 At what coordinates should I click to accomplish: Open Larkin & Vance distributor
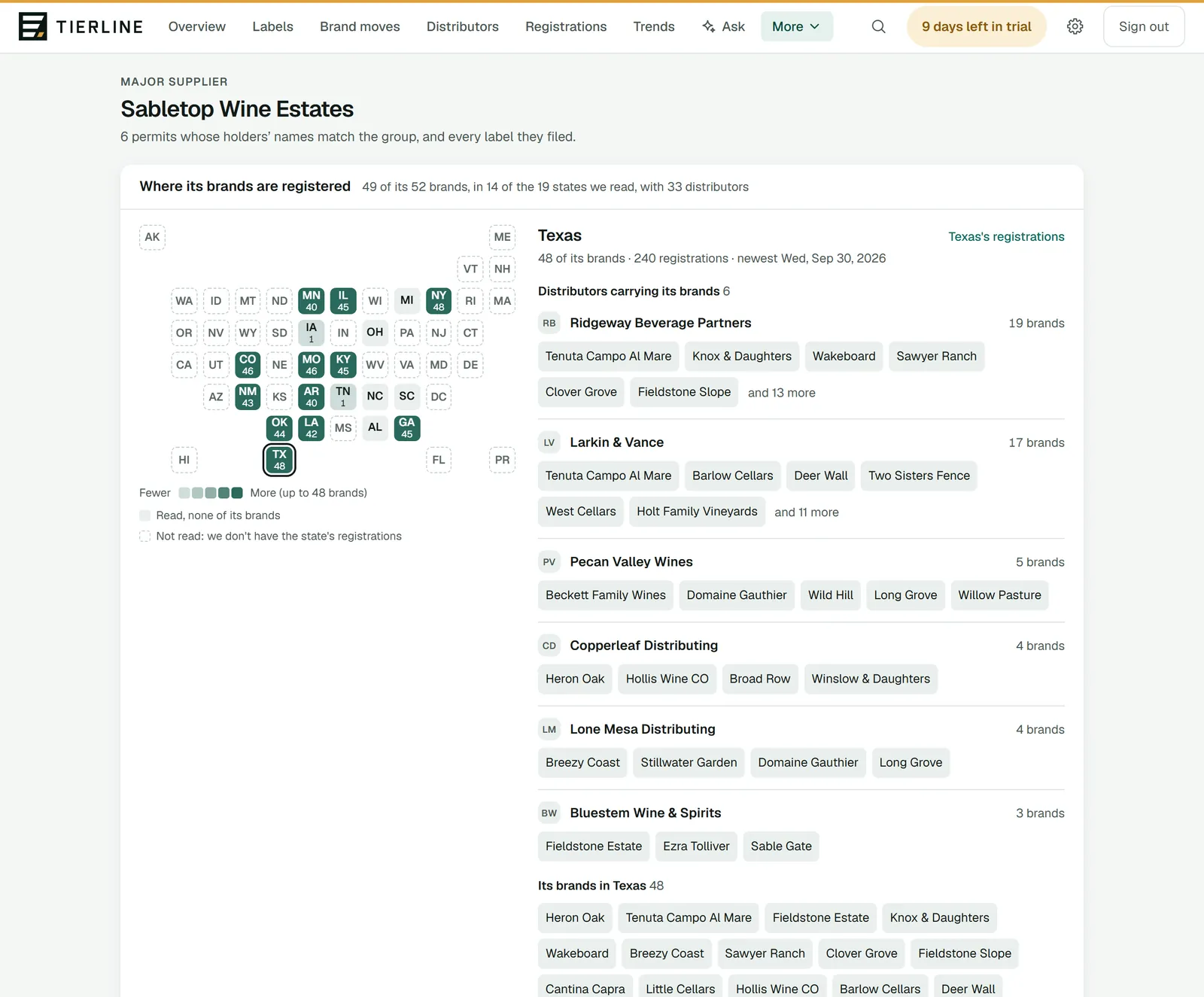[x=617, y=442]
